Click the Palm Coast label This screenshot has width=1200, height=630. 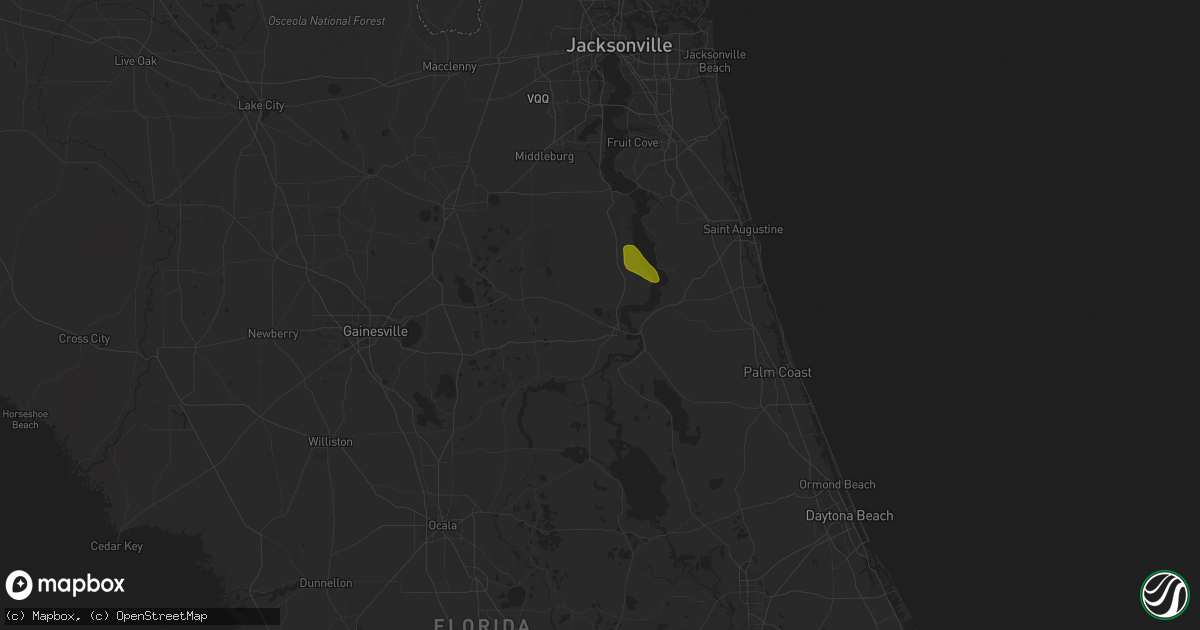point(778,372)
